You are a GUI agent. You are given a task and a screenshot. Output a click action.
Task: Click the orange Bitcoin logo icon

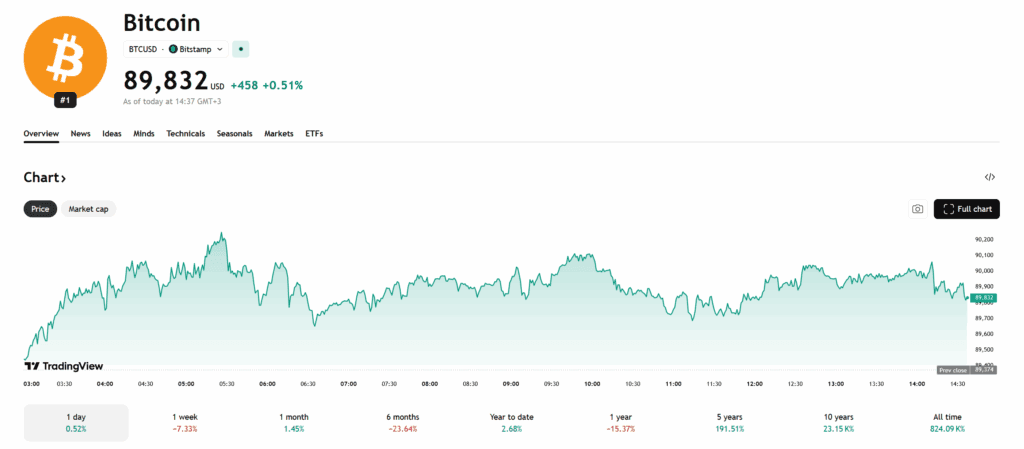(65, 59)
